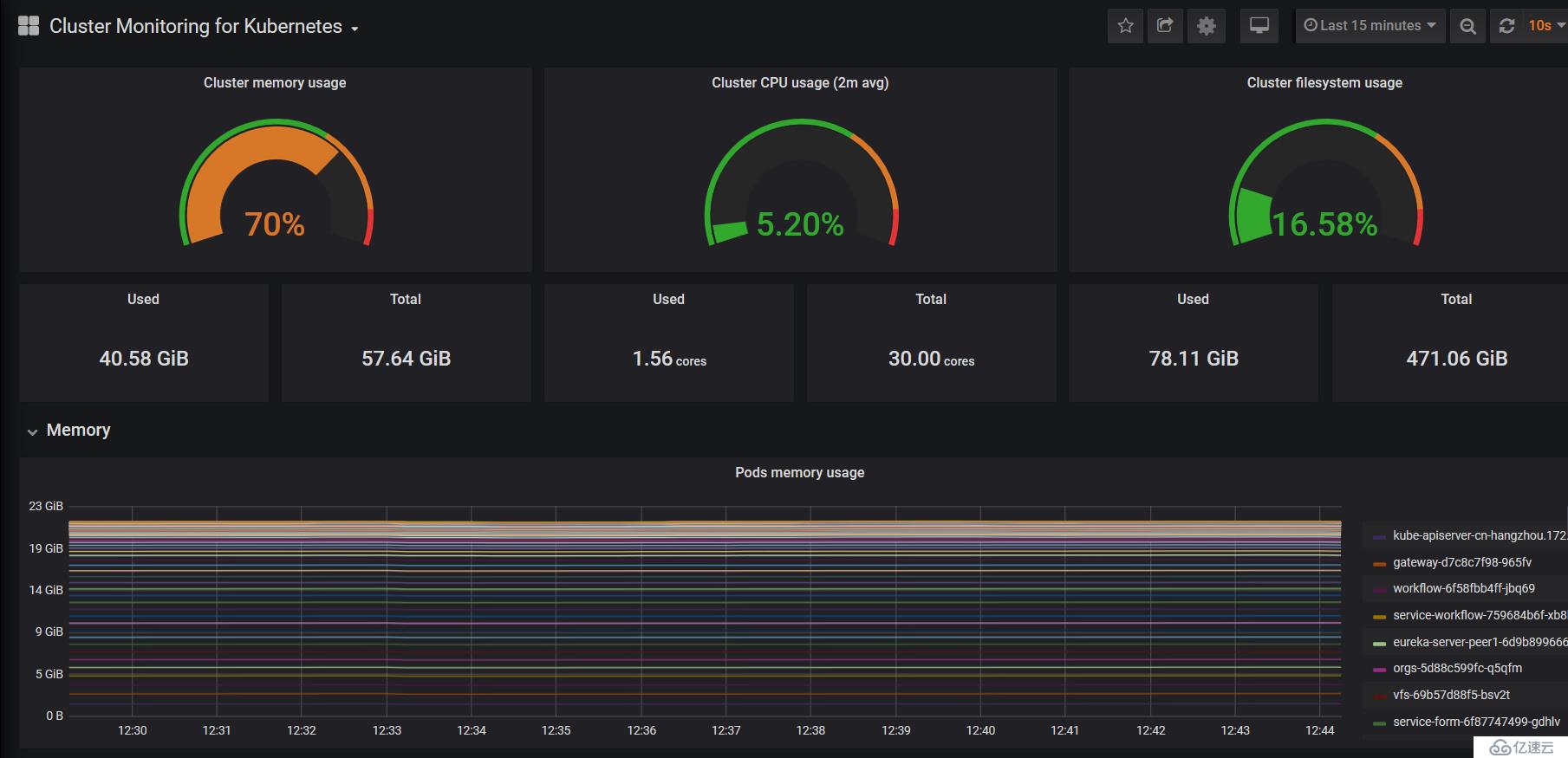Zoom out time range with magnifier icon
The width and height of the screenshot is (1568, 758).
1467,26
